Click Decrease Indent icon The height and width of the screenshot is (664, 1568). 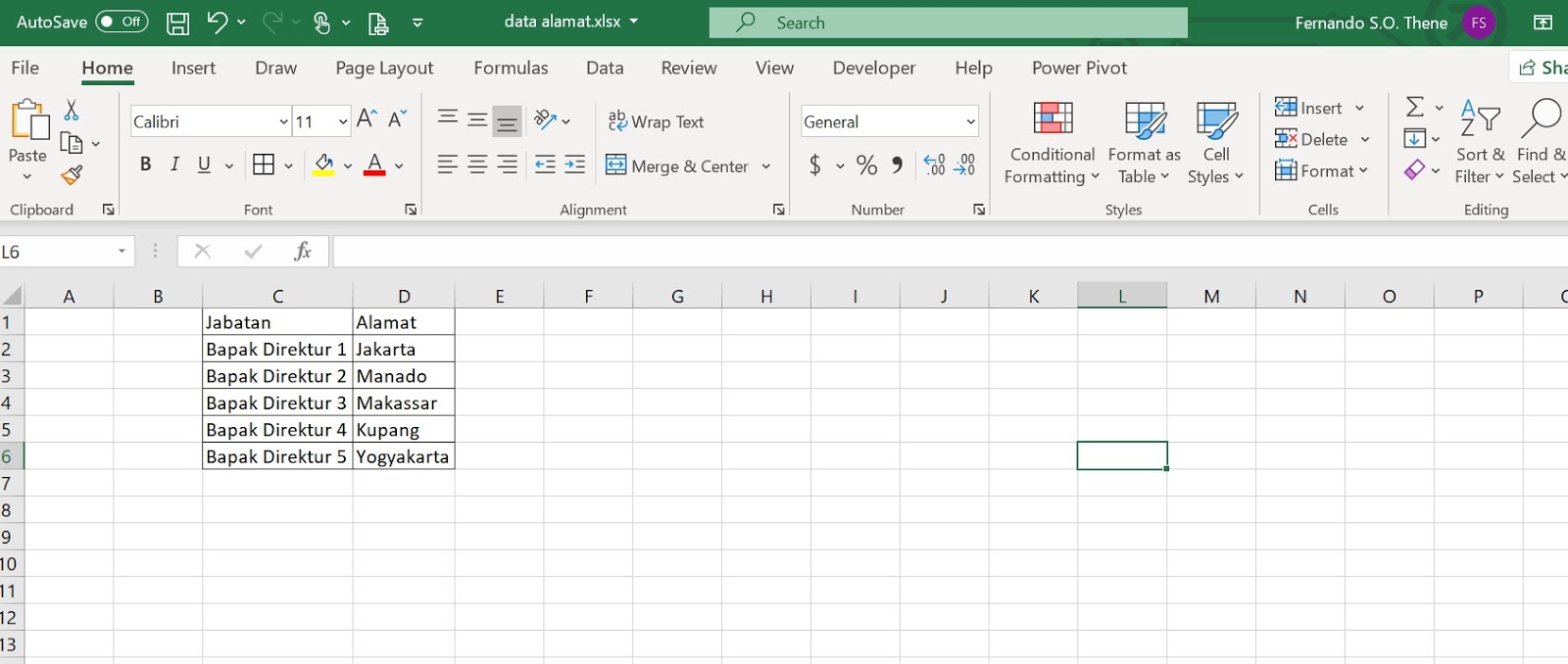pyautogui.click(x=545, y=165)
